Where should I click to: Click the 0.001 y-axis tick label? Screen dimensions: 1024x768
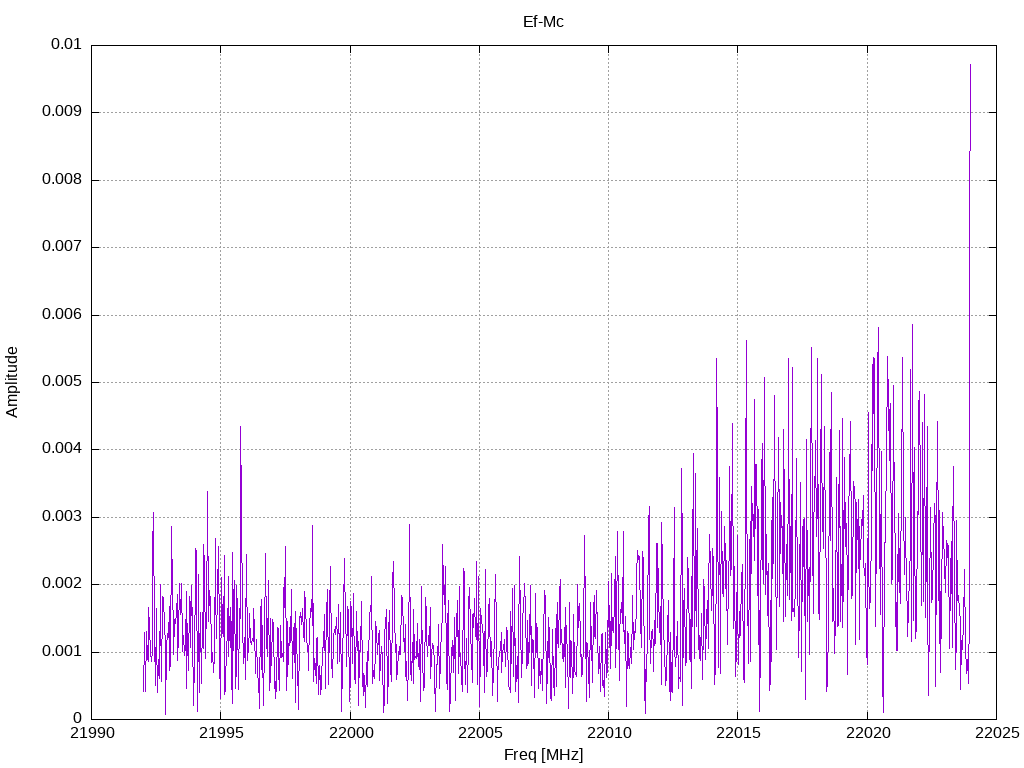coord(61,651)
